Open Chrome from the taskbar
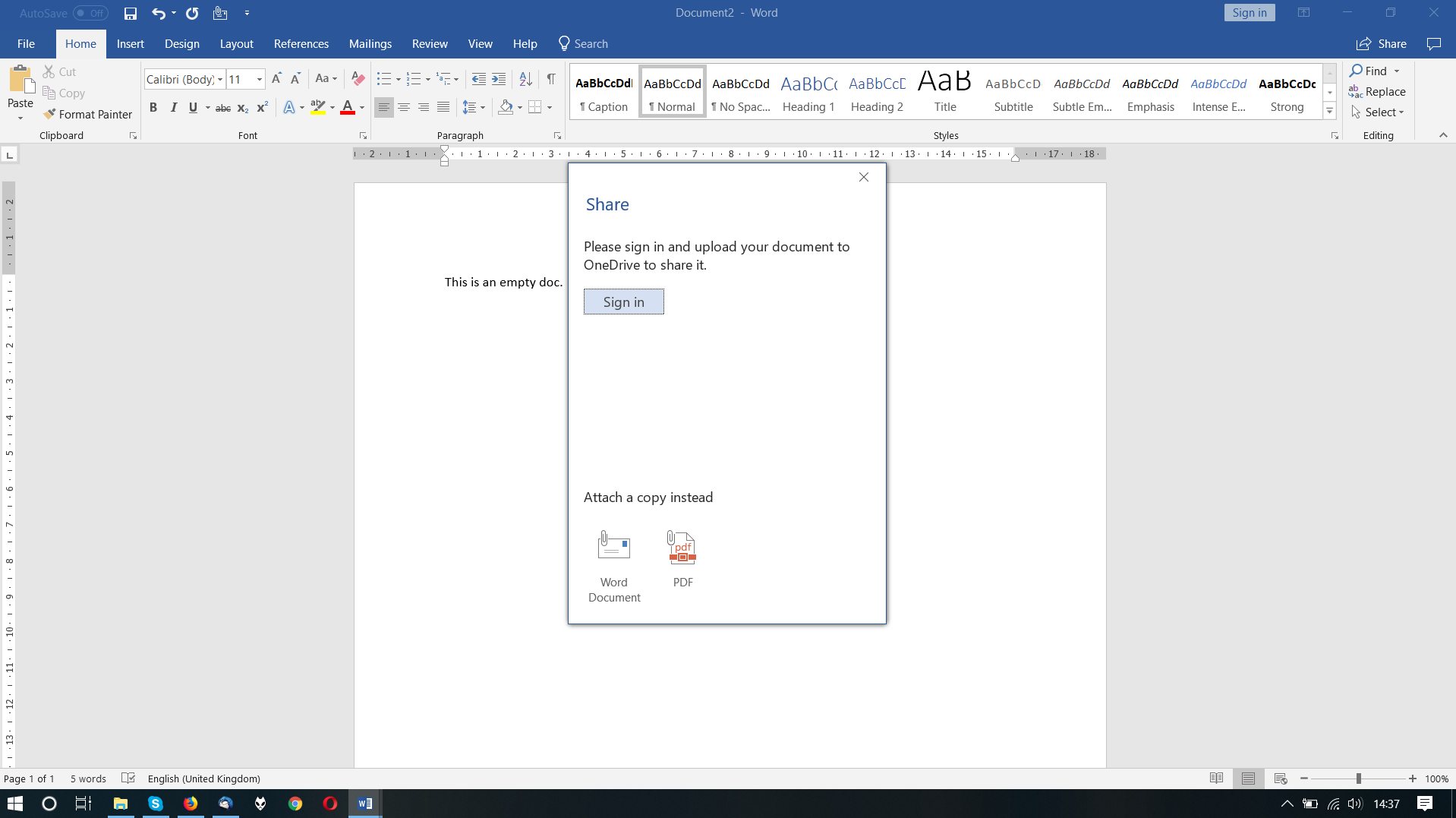The height and width of the screenshot is (818, 1456). click(295, 804)
